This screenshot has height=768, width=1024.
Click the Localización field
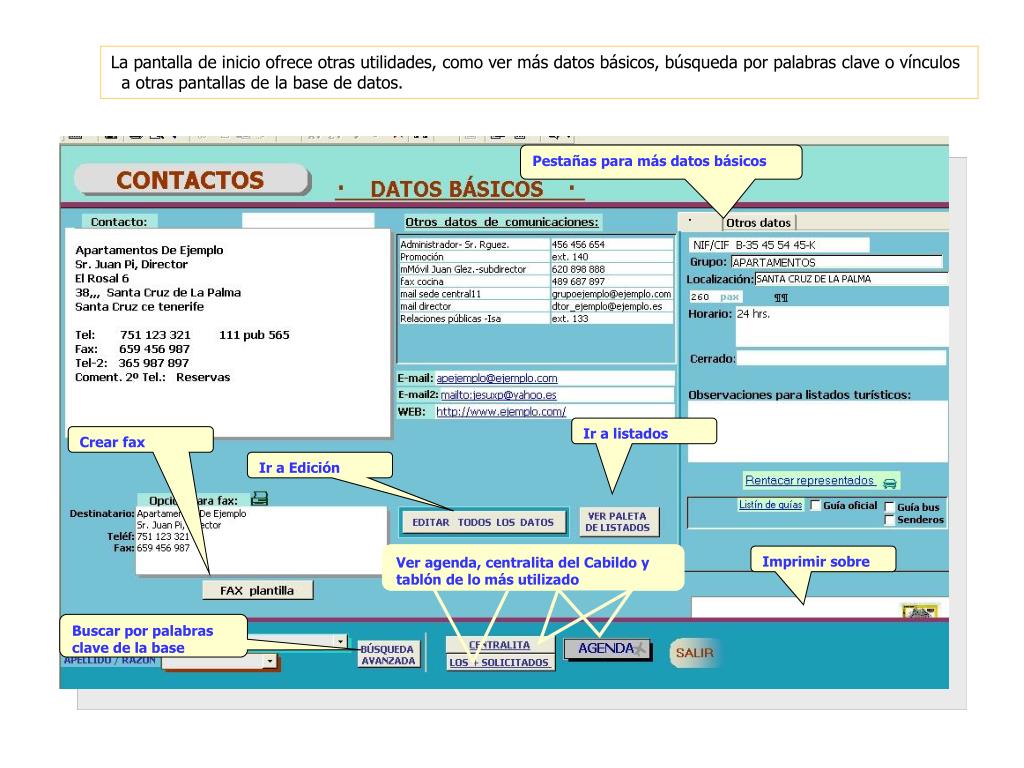[x=851, y=279]
